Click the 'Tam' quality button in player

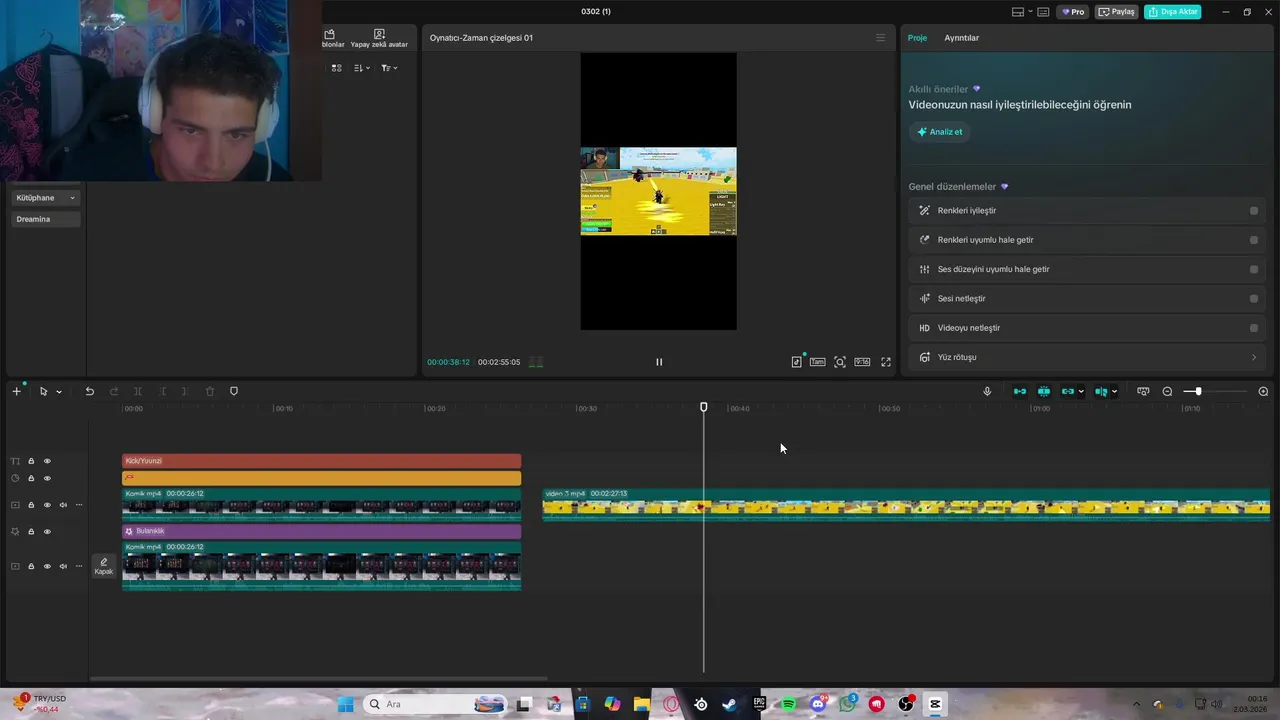[818, 362]
